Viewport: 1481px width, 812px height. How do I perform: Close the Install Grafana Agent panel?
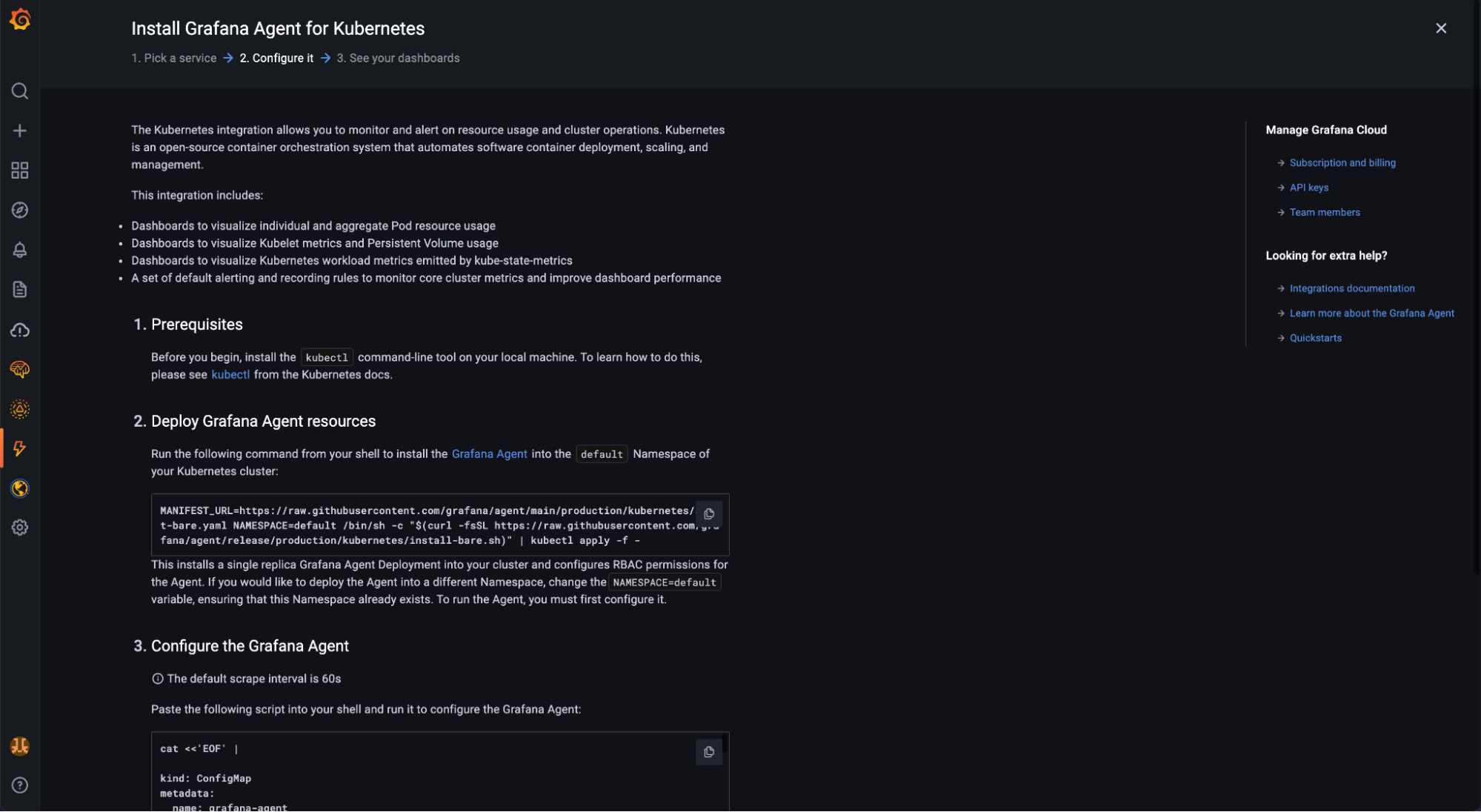pyautogui.click(x=1440, y=28)
